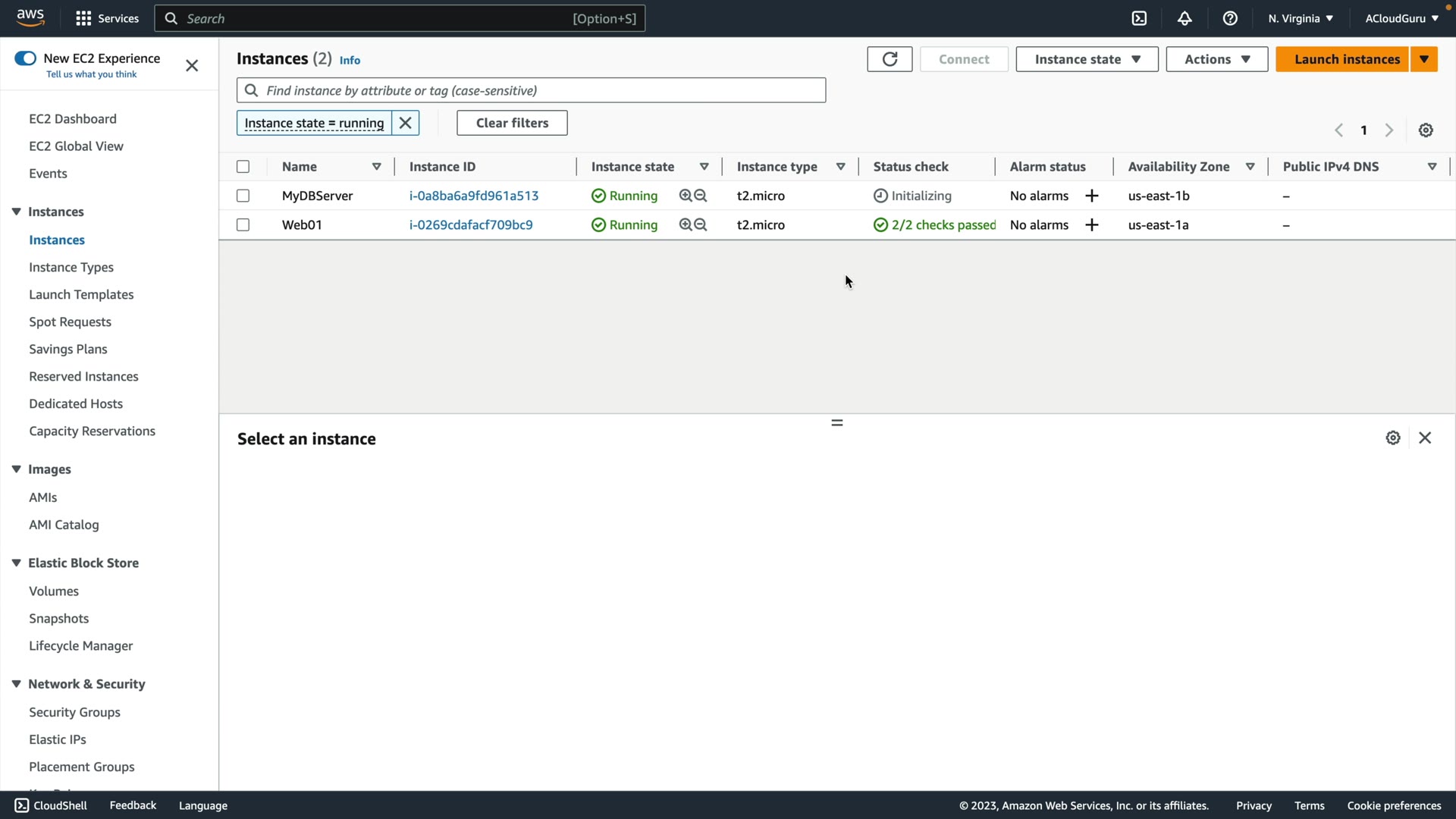The height and width of the screenshot is (819, 1456).
Task: Open table preferences gear above instance list
Action: 1426,130
